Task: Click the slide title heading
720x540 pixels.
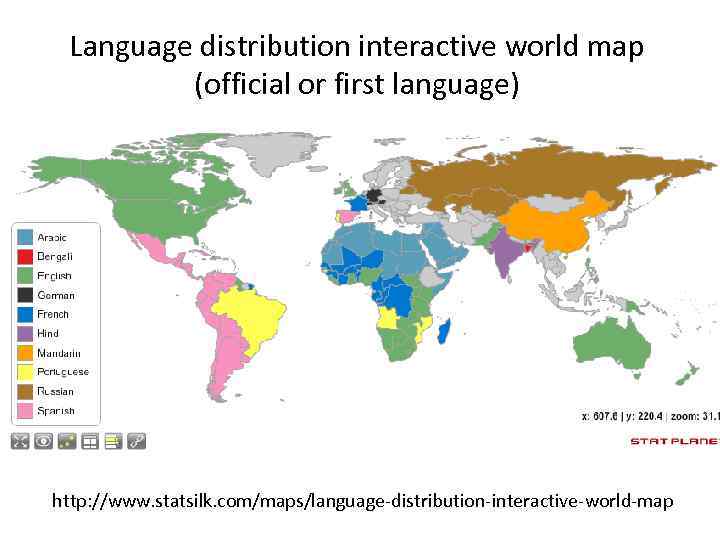Action: point(357,65)
